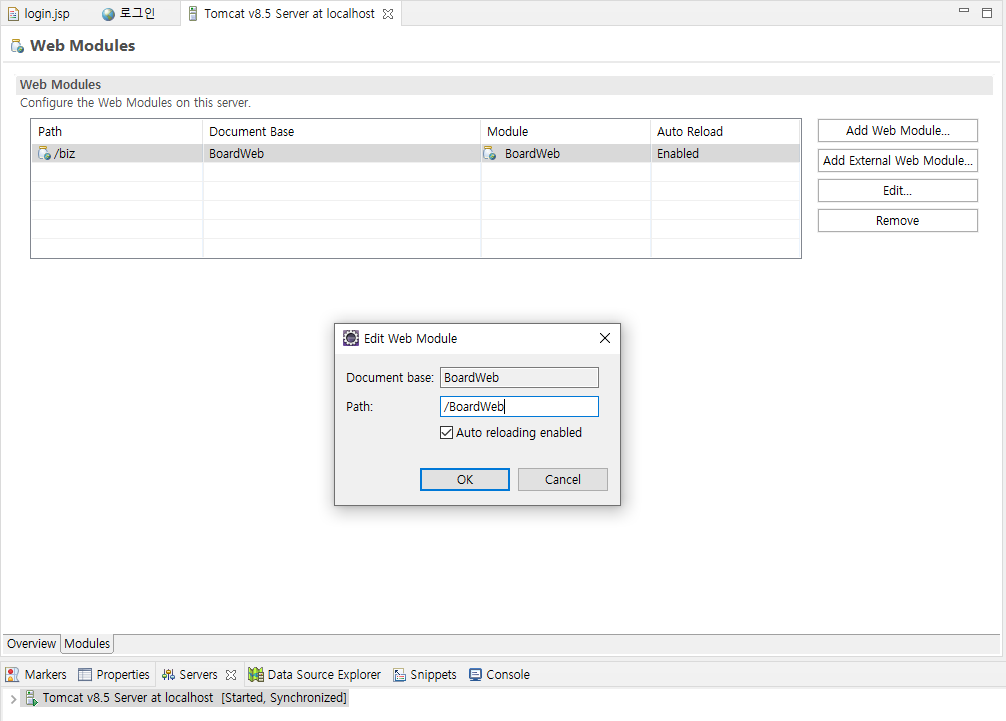This screenshot has height=721, width=1006.
Task: Click the Module column header
Action: (x=566, y=131)
